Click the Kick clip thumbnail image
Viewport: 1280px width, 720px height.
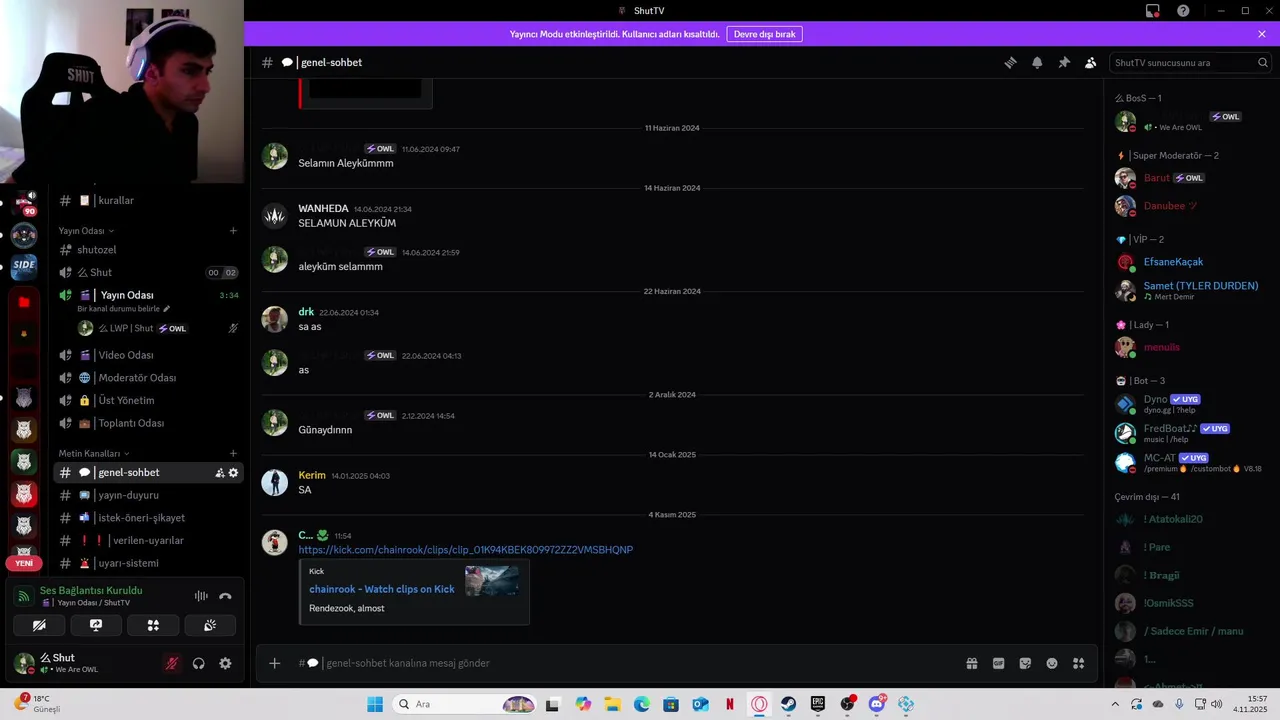491,581
